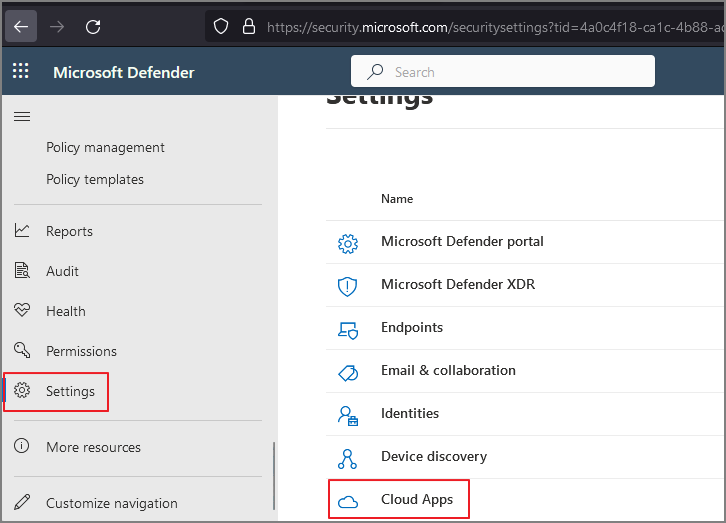Click the Microsoft Defender title
This screenshot has width=726, height=523.
click(x=124, y=72)
